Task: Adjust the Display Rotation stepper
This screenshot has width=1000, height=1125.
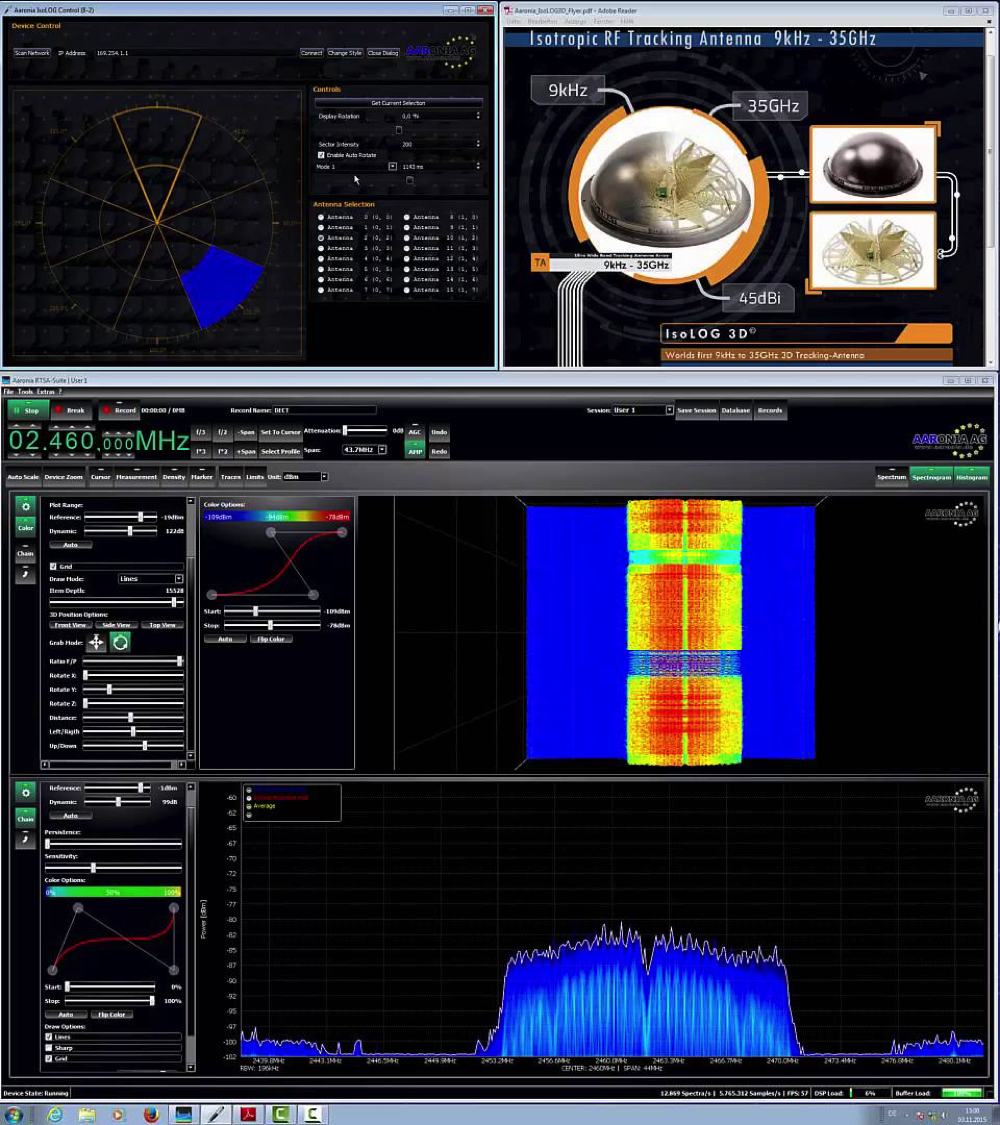Action: (478, 116)
